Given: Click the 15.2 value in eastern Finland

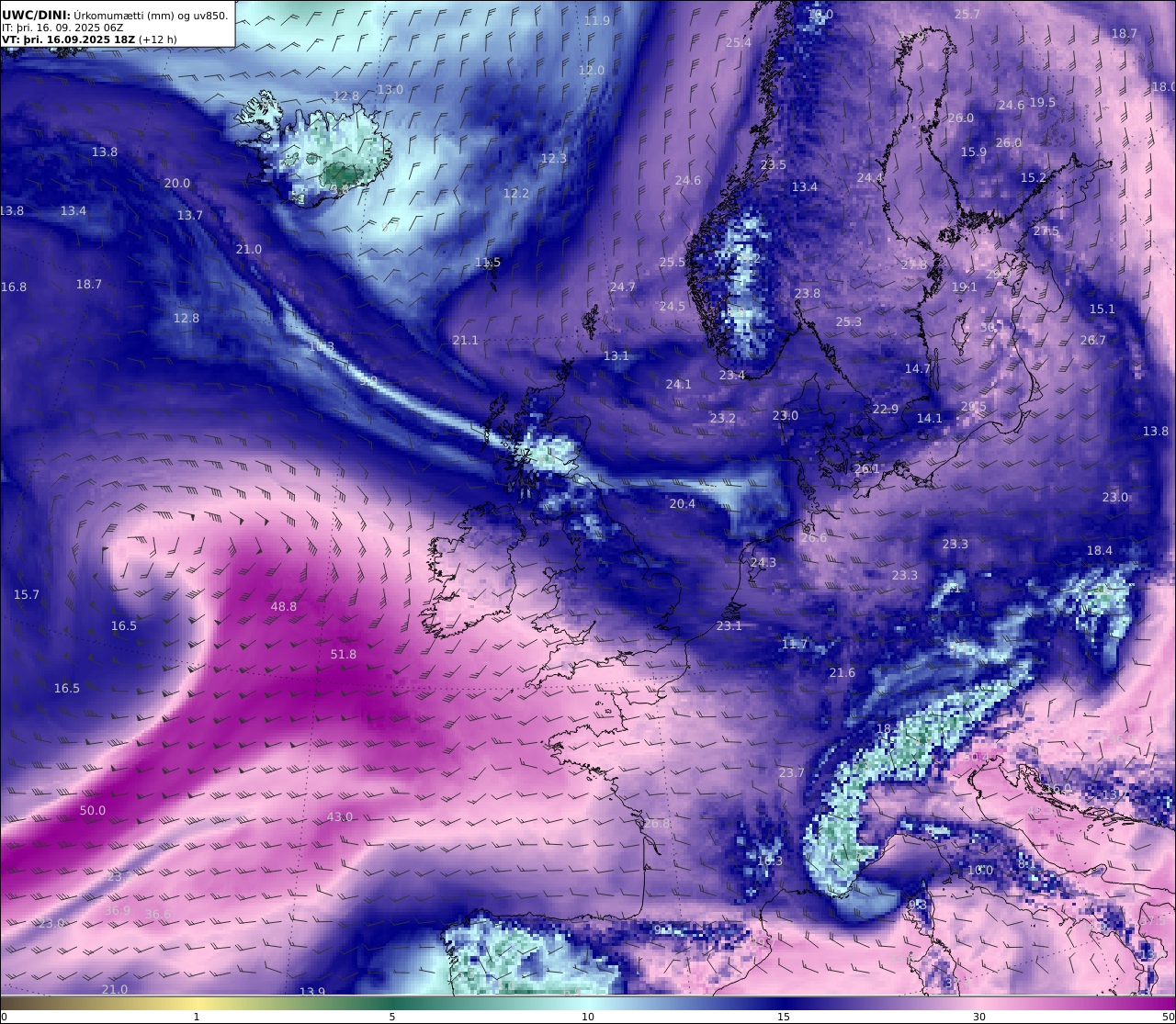Looking at the screenshot, I should (x=1034, y=177).
